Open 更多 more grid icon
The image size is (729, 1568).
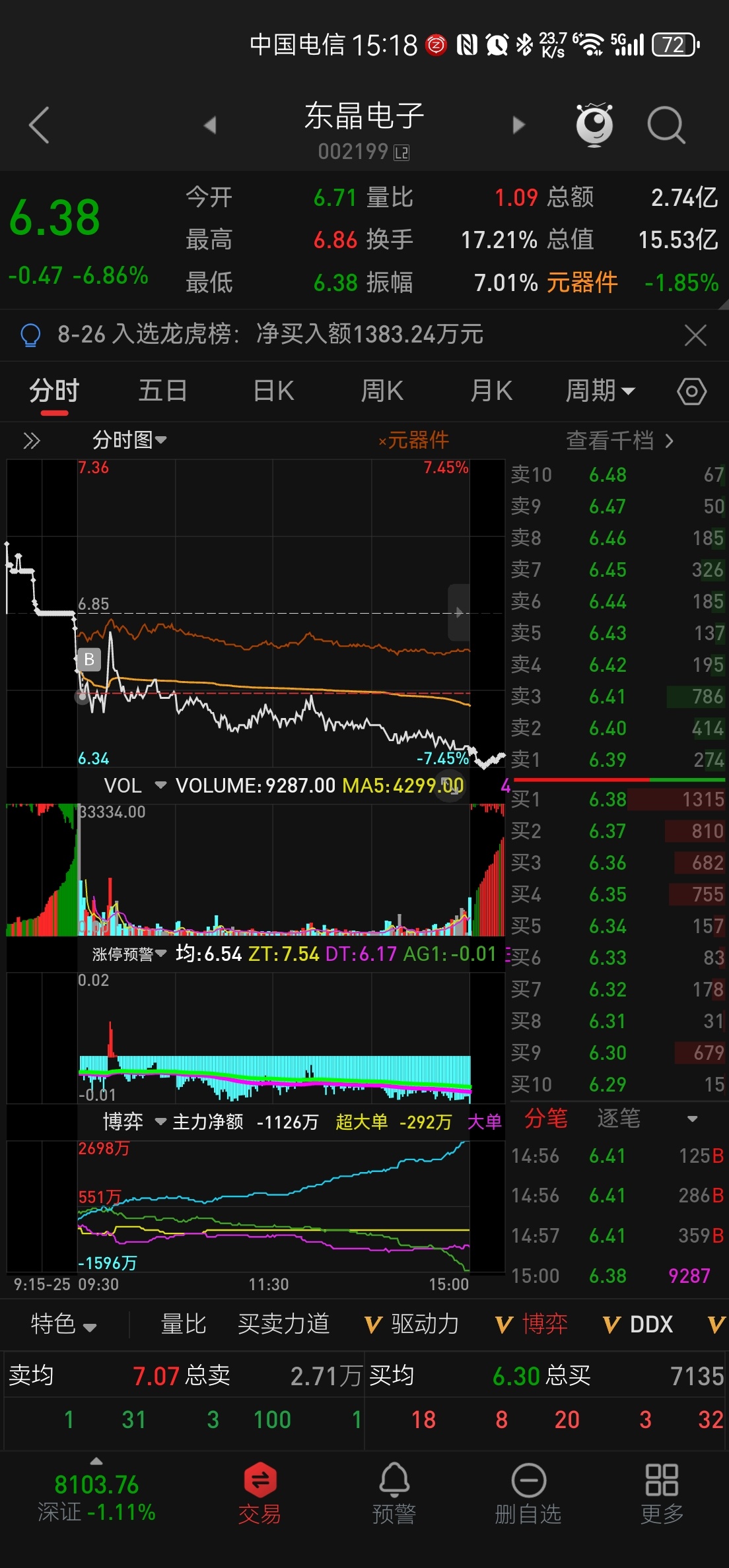pos(662,1493)
